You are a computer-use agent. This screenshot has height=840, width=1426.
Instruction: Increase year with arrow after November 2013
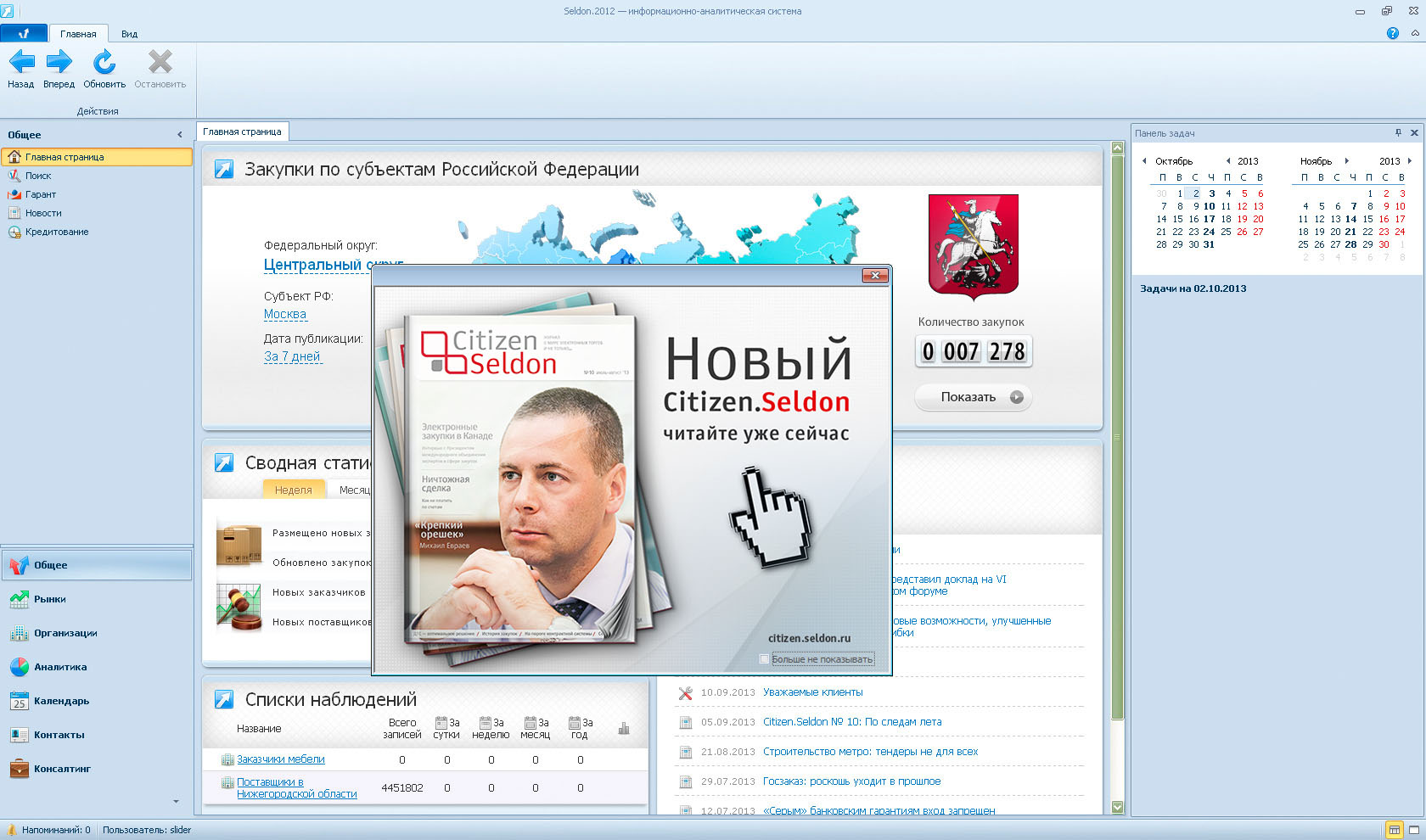coord(1410,160)
